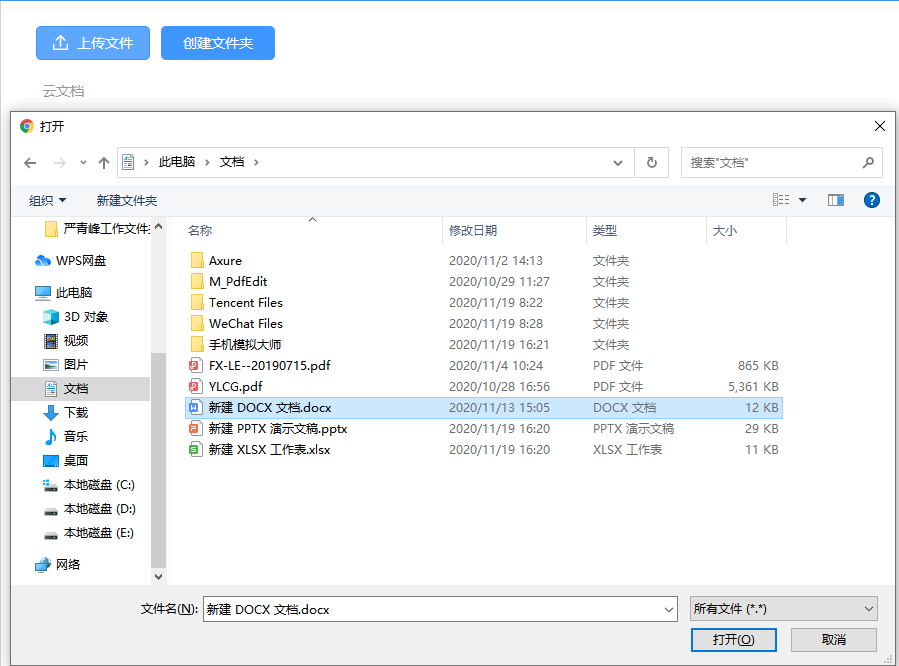Click the back navigation arrow
The height and width of the screenshot is (666, 899).
[x=30, y=161]
